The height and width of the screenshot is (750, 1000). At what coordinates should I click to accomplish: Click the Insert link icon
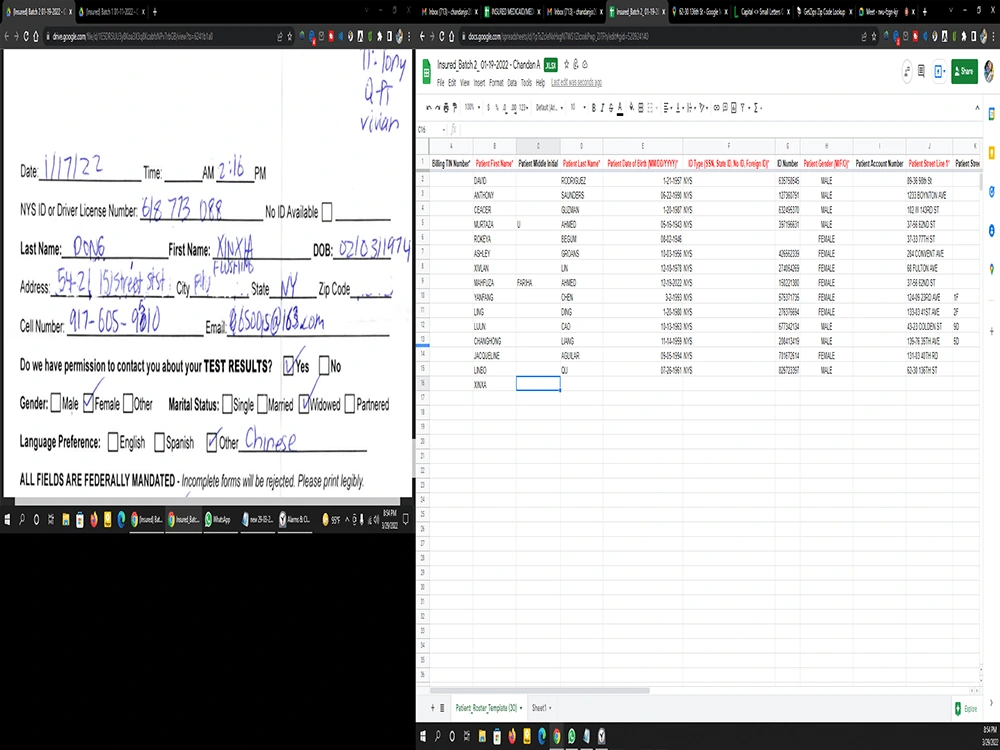tap(716, 108)
